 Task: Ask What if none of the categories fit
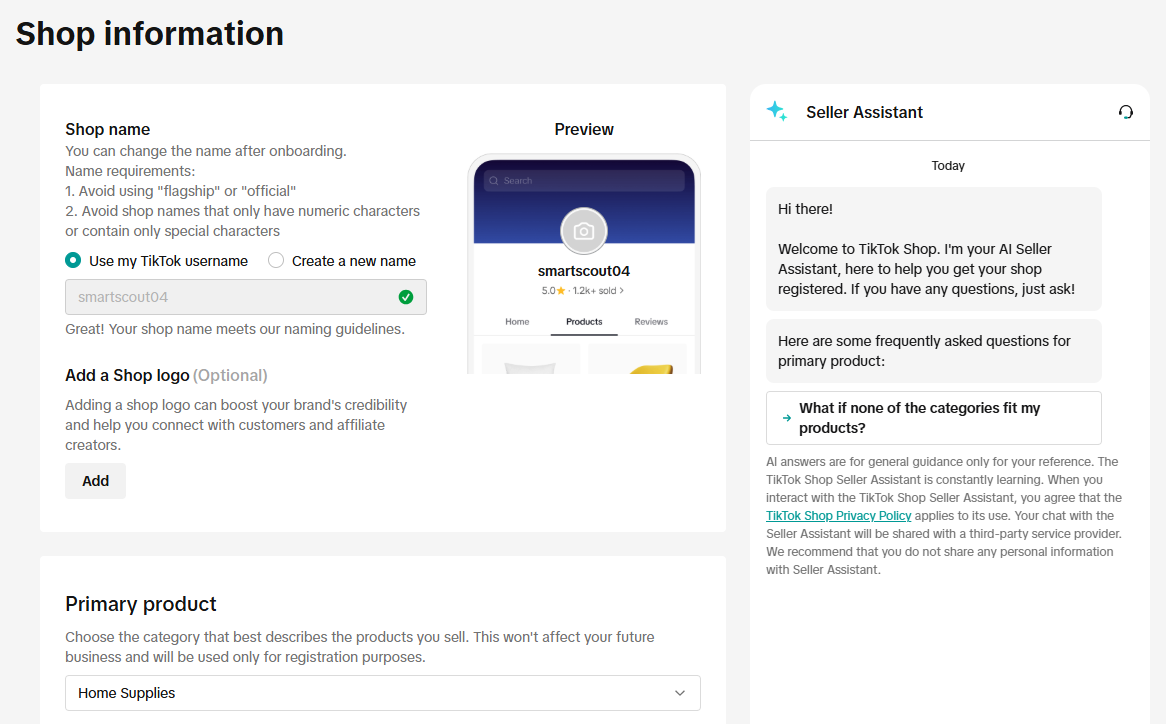pyautogui.click(x=934, y=418)
